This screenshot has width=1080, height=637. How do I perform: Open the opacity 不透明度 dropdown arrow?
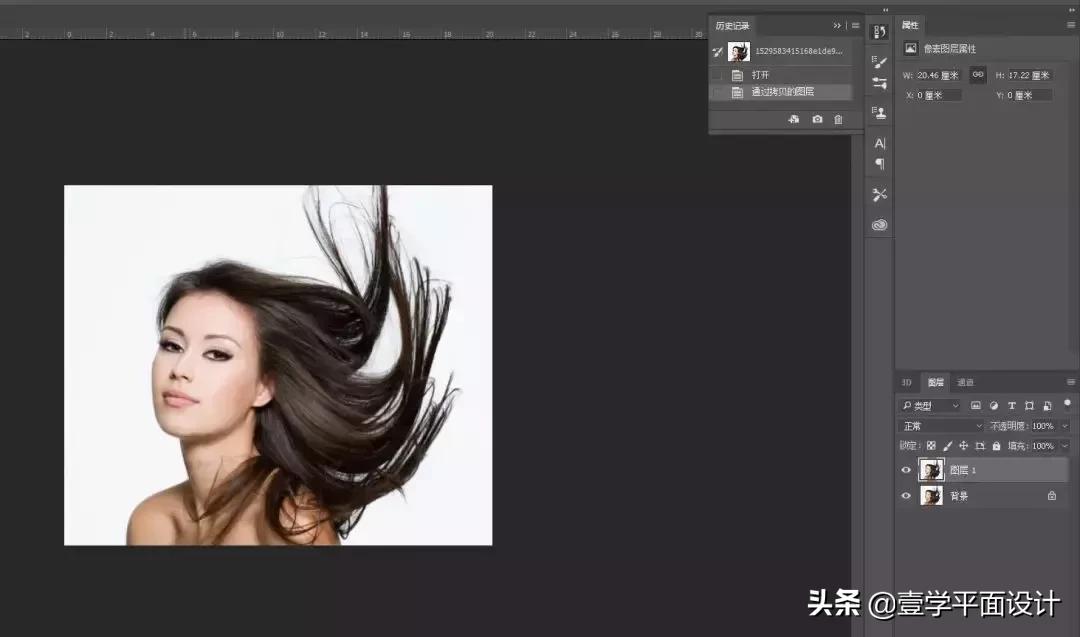[x=1065, y=425]
